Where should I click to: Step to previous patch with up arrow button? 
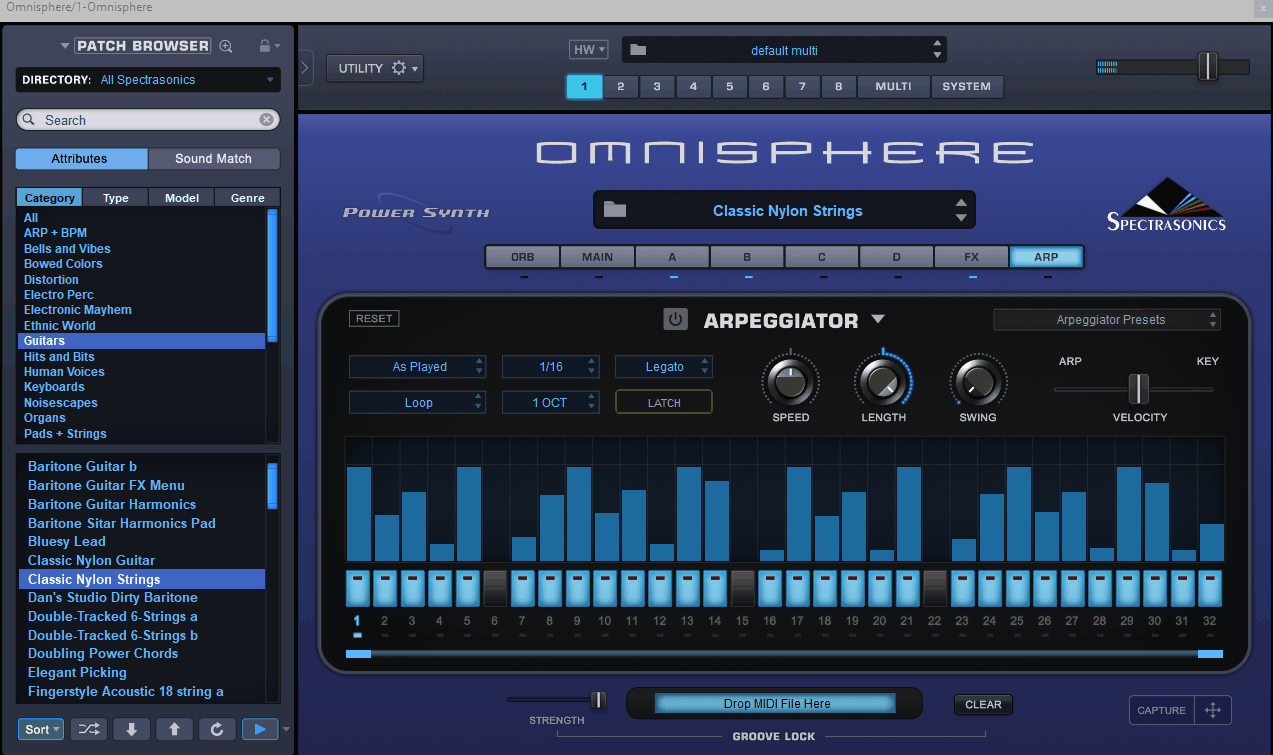click(174, 729)
